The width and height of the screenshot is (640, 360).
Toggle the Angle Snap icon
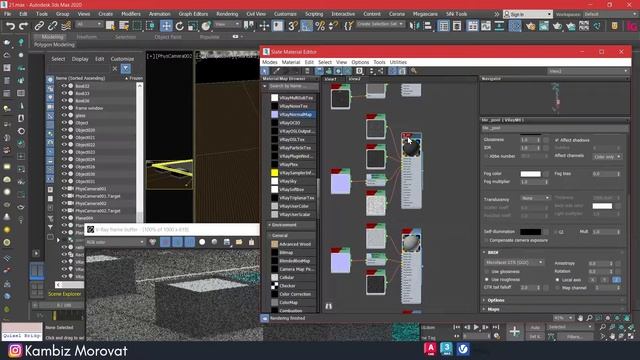(307, 26)
